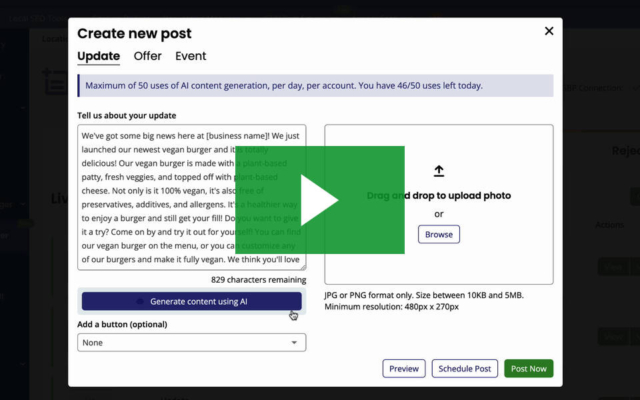Screen dimensions: 640x400
Task: Select the Update tab
Action: coord(98,56)
